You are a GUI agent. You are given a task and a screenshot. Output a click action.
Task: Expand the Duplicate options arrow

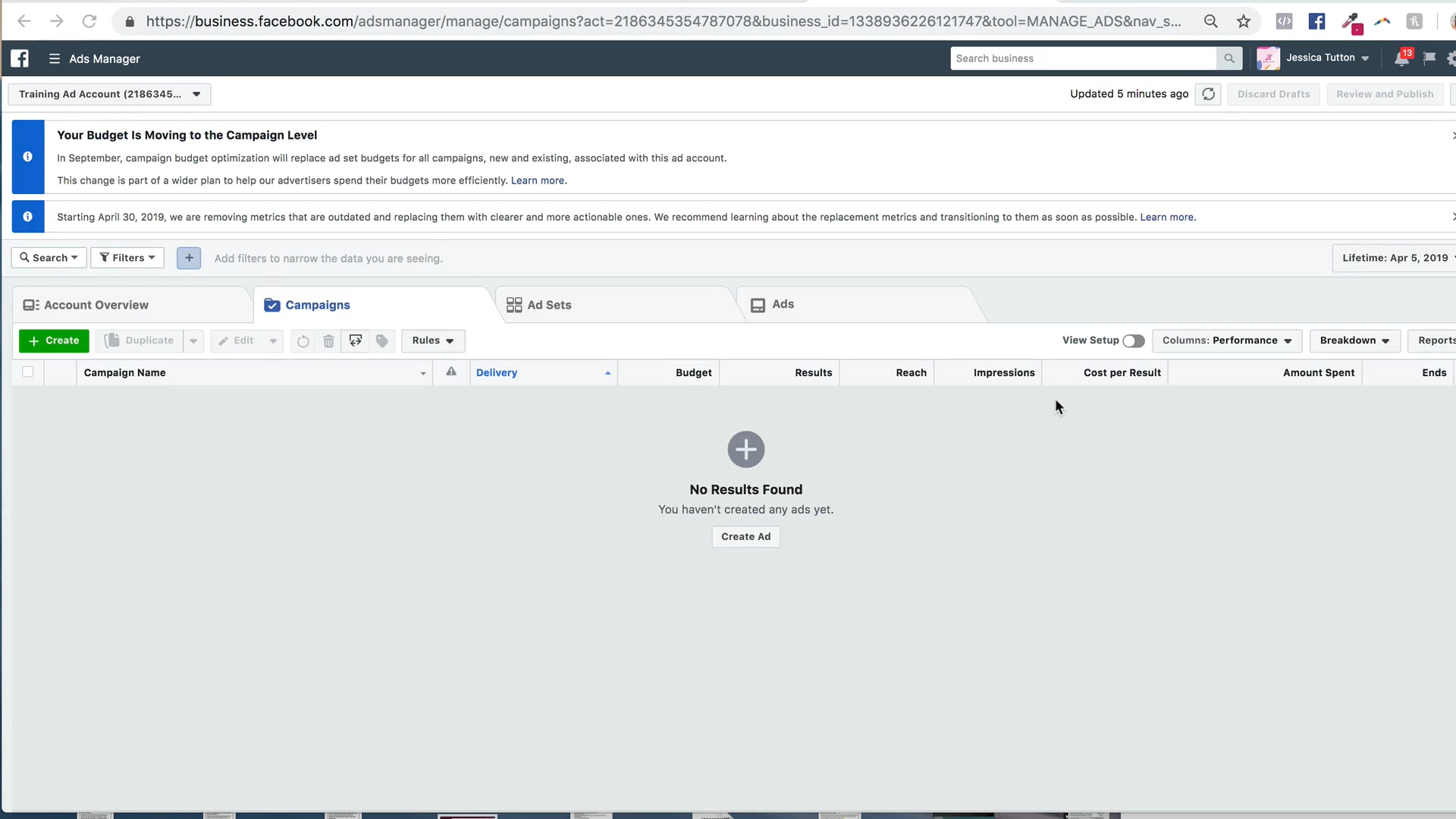[x=194, y=341]
